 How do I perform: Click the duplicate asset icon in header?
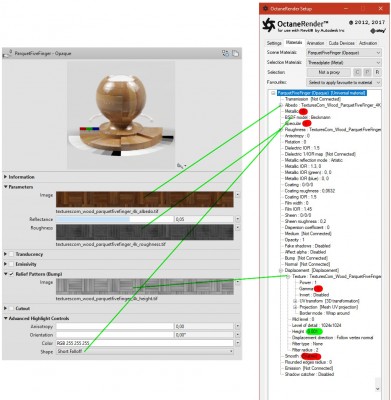pyautogui.click(x=235, y=53)
